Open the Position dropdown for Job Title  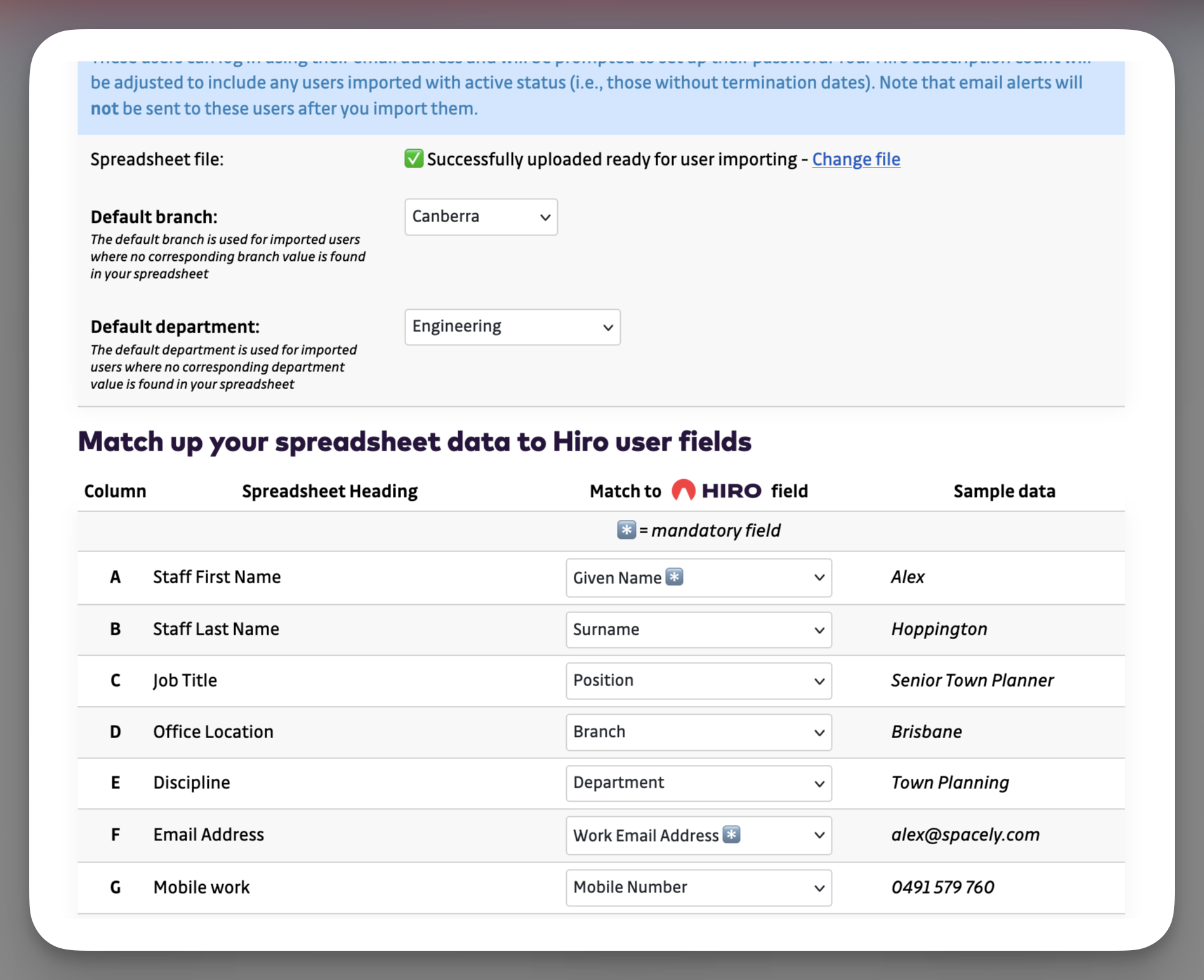click(x=698, y=680)
